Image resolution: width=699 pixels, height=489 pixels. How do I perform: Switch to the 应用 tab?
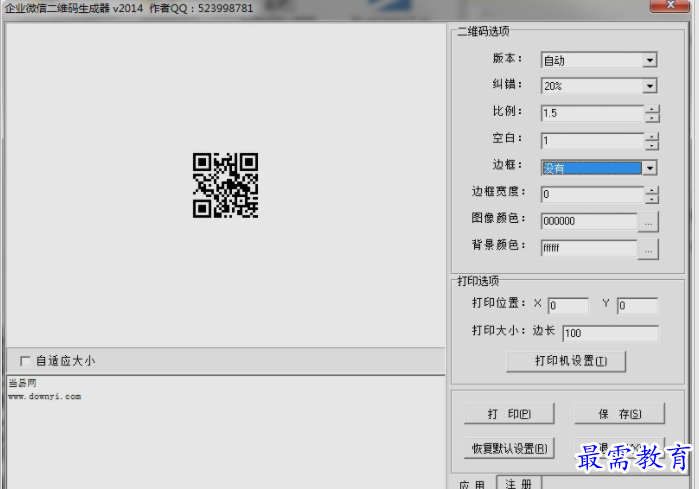click(472, 484)
